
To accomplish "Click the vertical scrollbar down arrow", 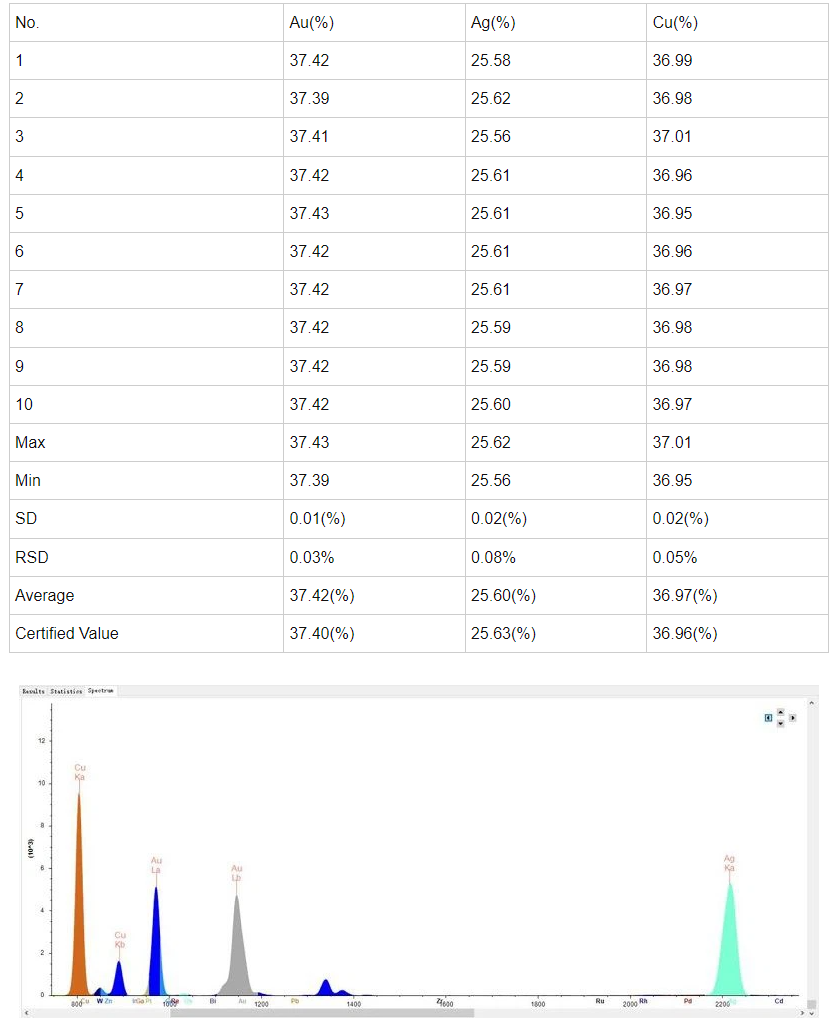I will tap(811, 1013).
